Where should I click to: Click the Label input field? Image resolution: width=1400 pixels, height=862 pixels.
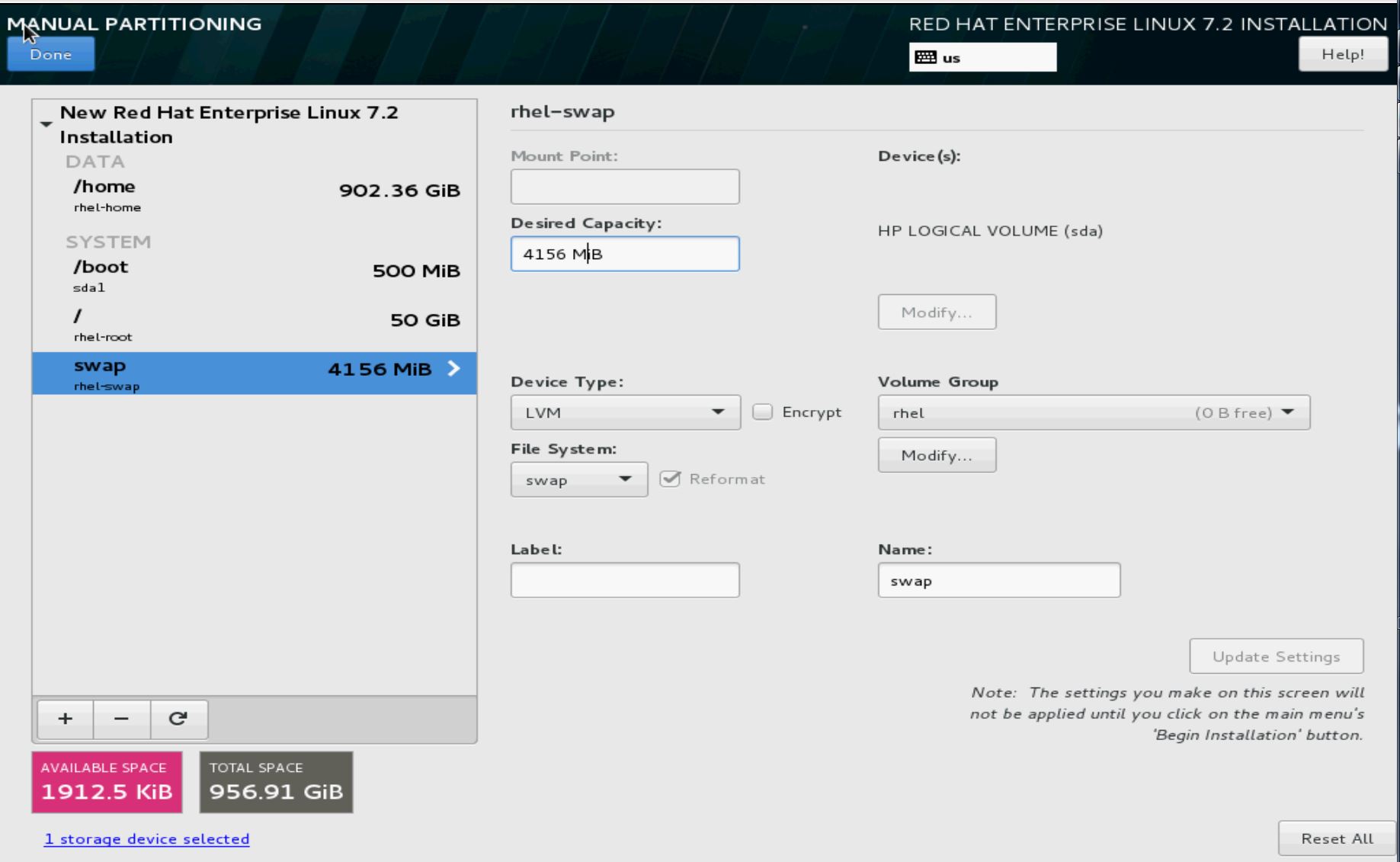coord(625,580)
